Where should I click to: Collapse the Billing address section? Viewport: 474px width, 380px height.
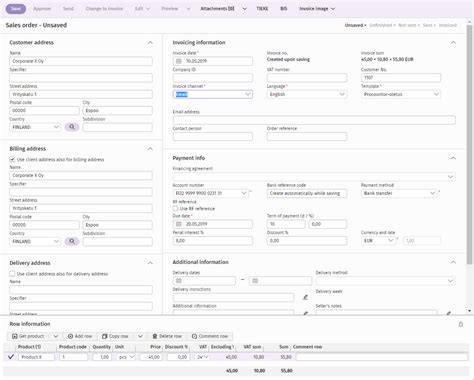pyautogui.click(x=150, y=149)
